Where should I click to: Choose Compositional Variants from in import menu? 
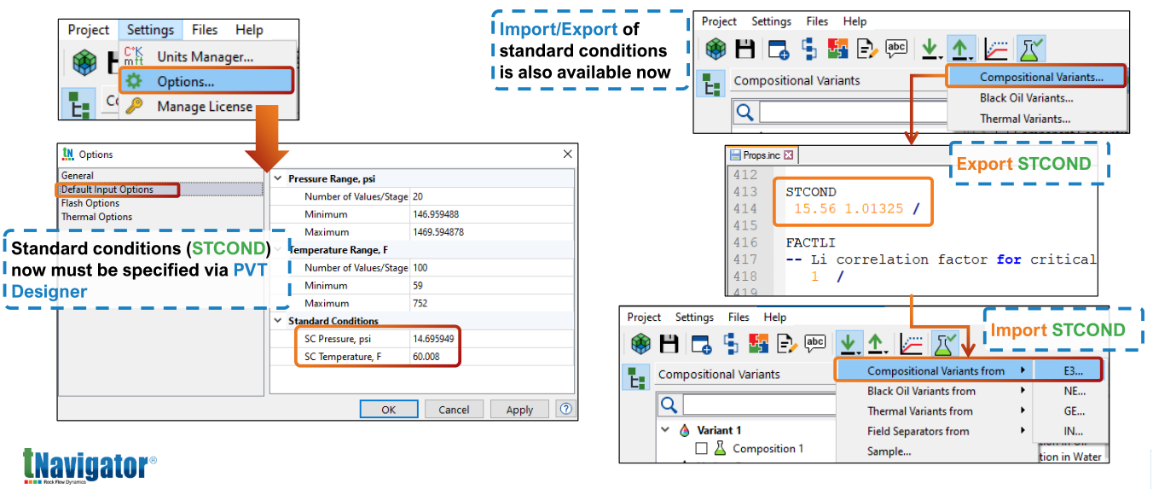click(935, 371)
